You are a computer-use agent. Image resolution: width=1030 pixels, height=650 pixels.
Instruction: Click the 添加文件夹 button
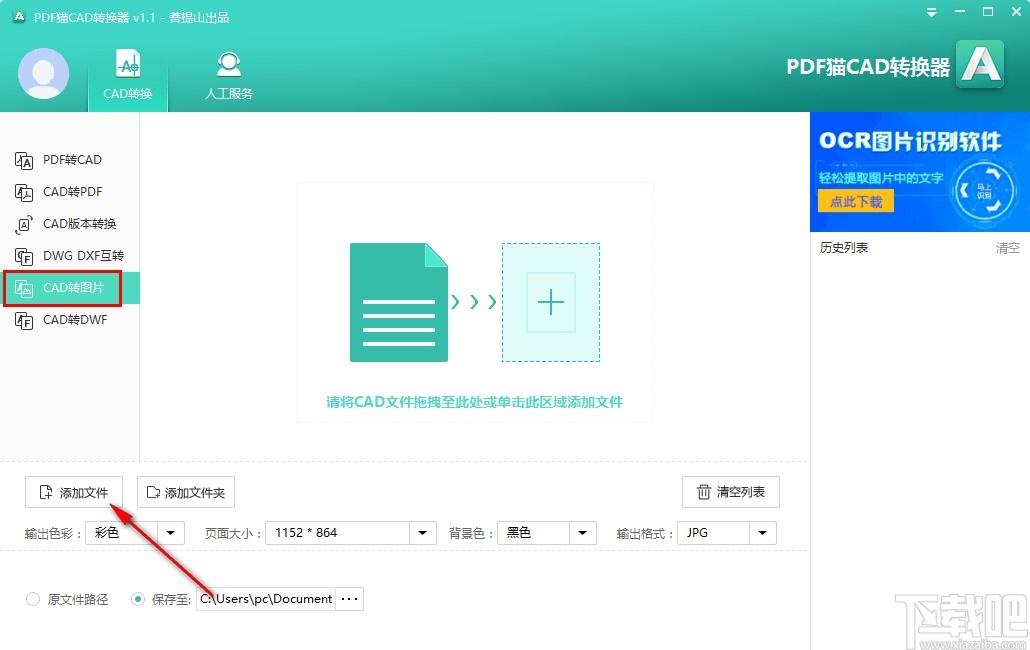[186, 492]
